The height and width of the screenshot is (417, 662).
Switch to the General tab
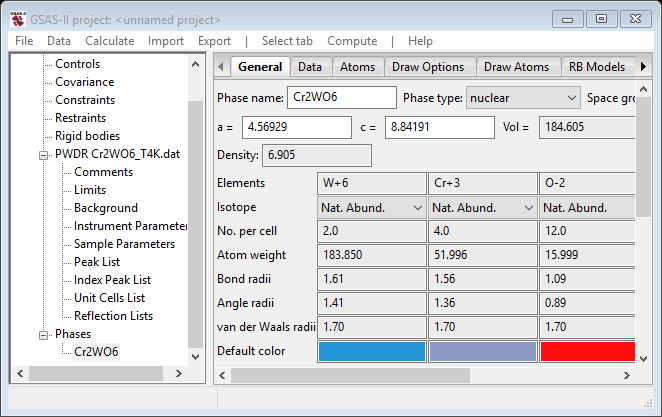(x=260, y=67)
